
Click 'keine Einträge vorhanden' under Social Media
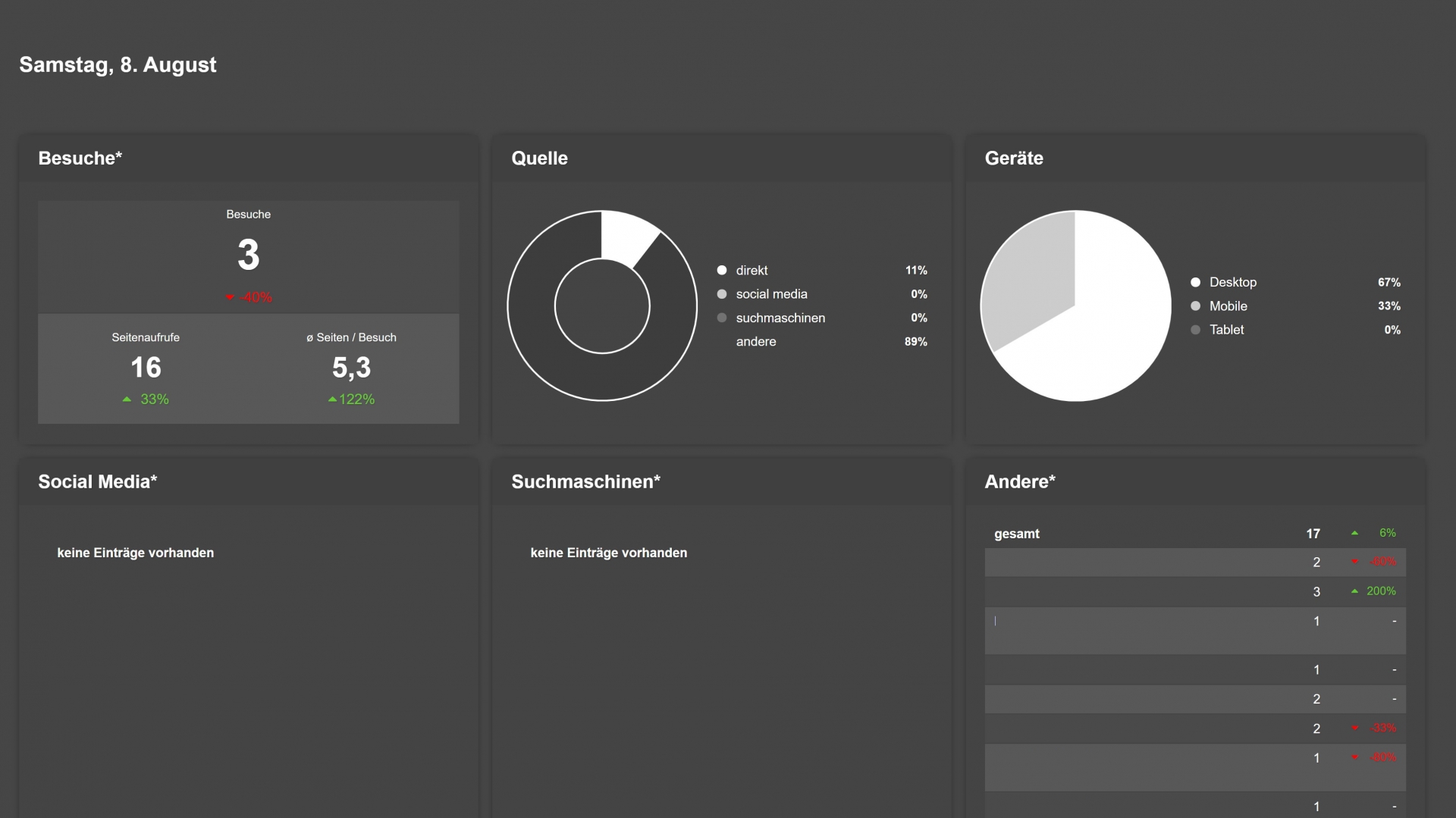pyautogui.click(x=136, y=553)
